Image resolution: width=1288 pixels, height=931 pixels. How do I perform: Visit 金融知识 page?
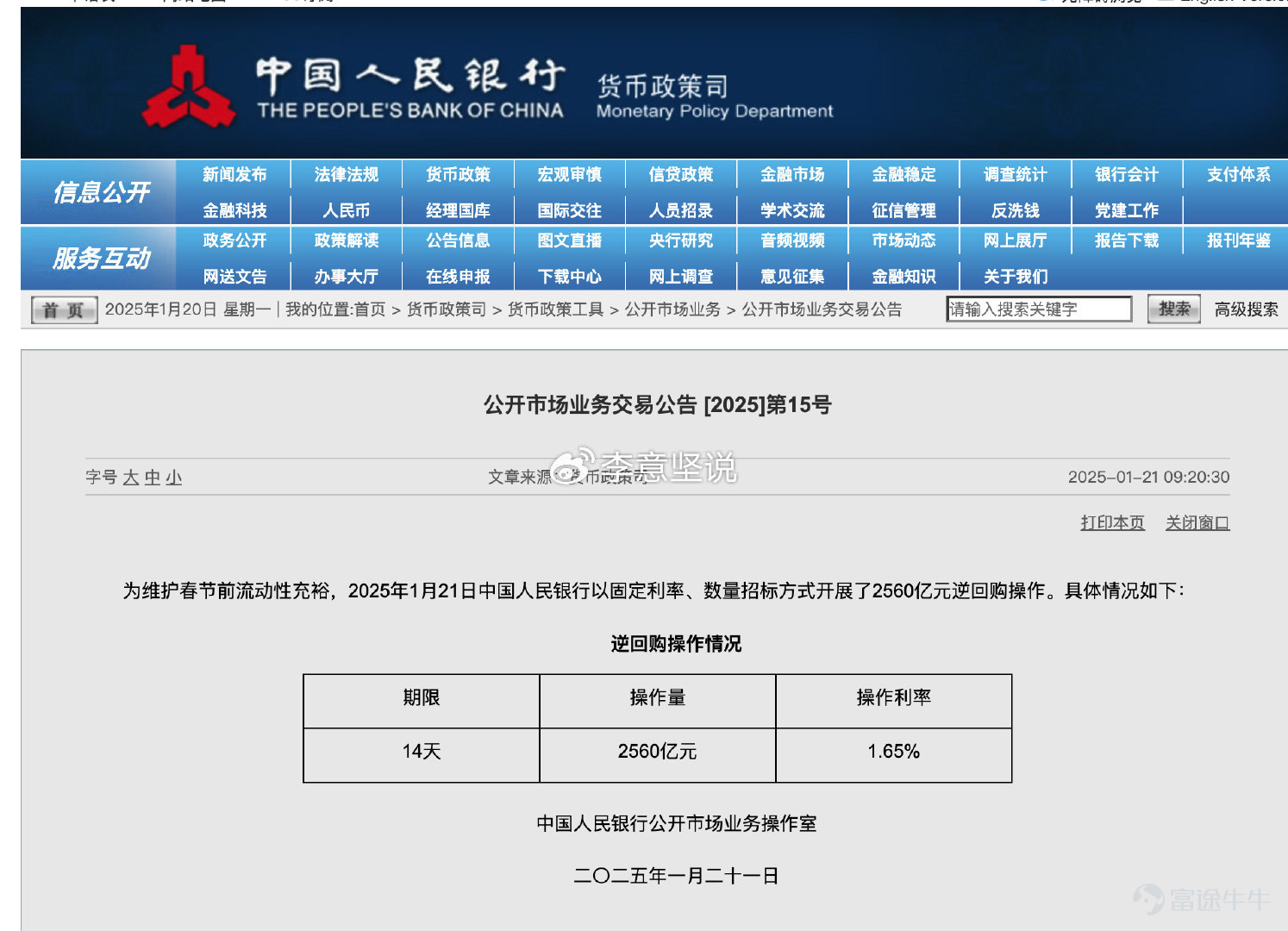[x=903, y=277]
